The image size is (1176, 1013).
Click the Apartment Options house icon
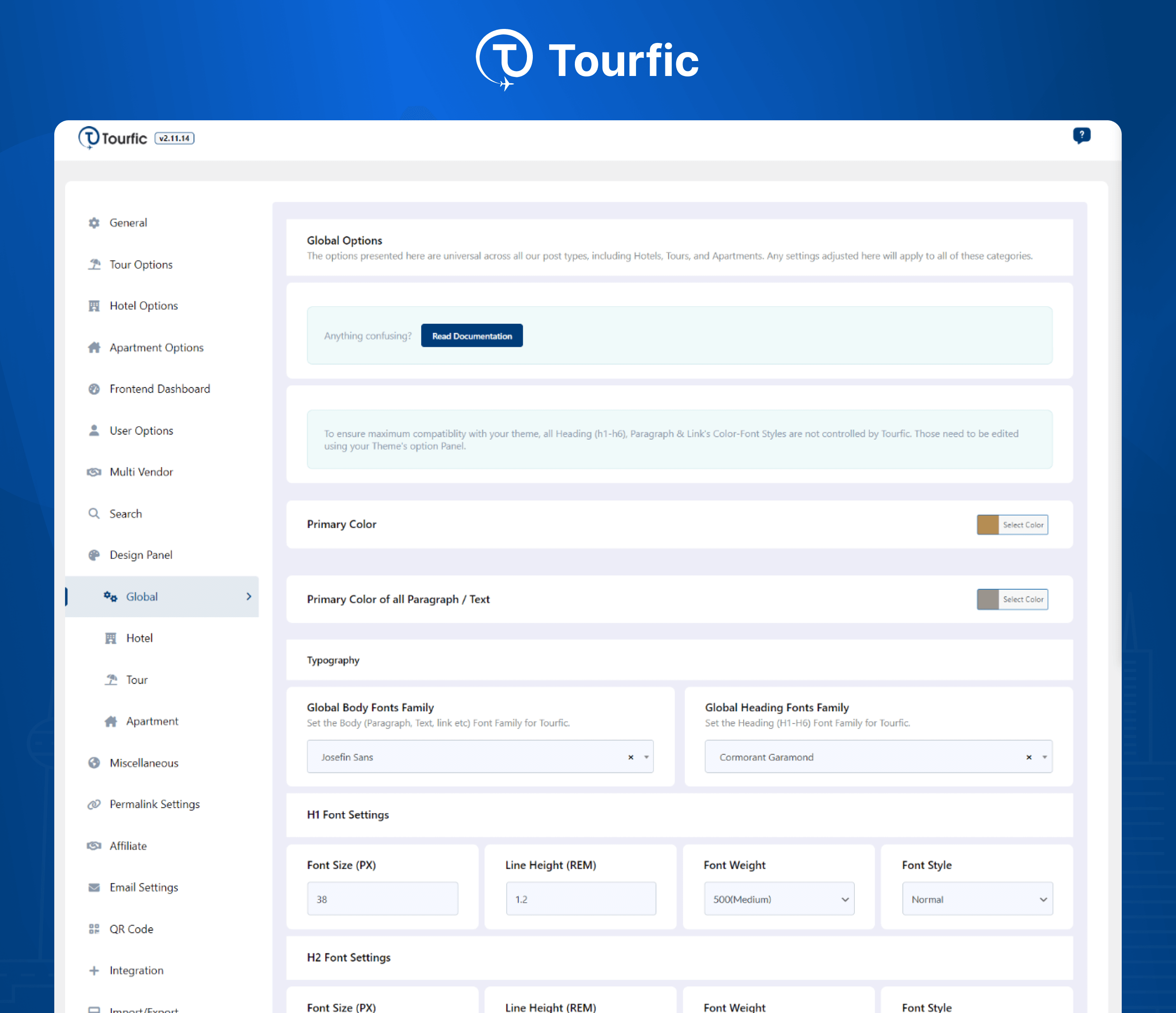(x=94, y=347)
